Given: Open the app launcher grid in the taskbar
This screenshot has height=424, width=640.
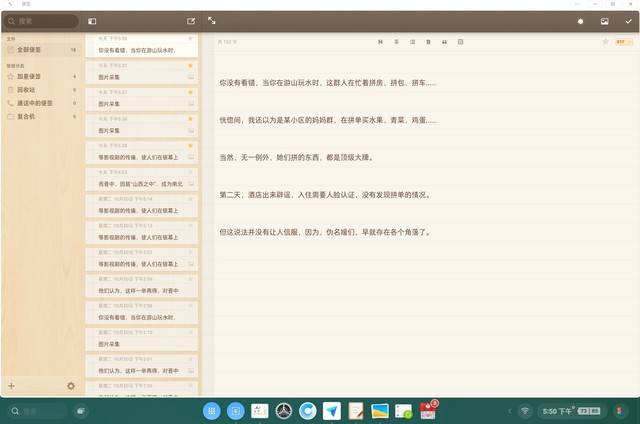Looking at the screenshot, I should 211,411.
